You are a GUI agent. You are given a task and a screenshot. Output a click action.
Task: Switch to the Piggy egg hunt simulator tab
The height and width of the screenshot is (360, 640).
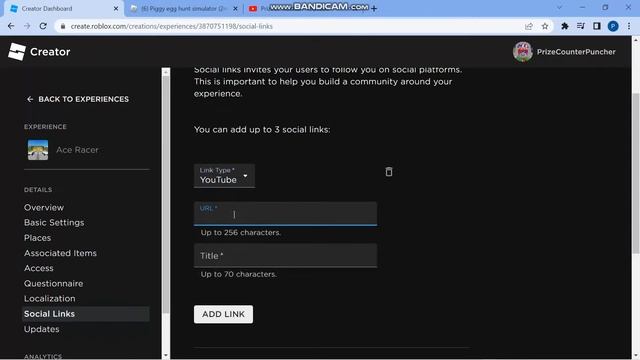184,9
